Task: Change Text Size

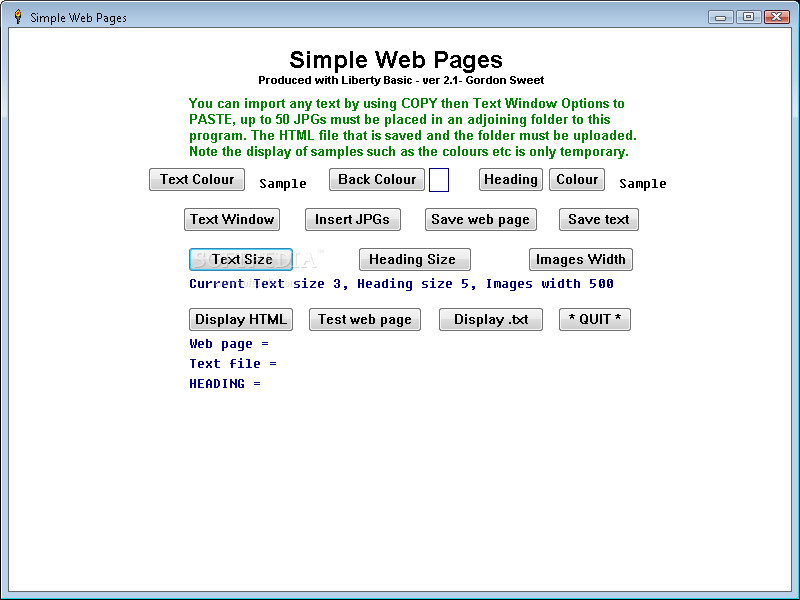Action: [x=241, y=260]
